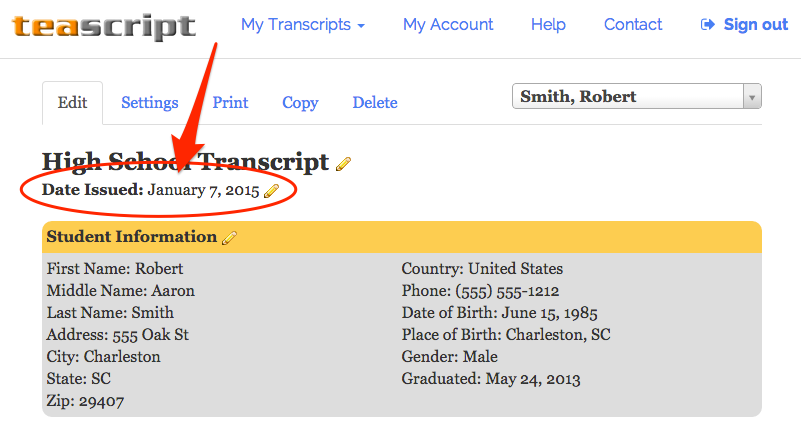Click the yellow Student Information header bar
The image size is (801, 432).
[402, 237]
